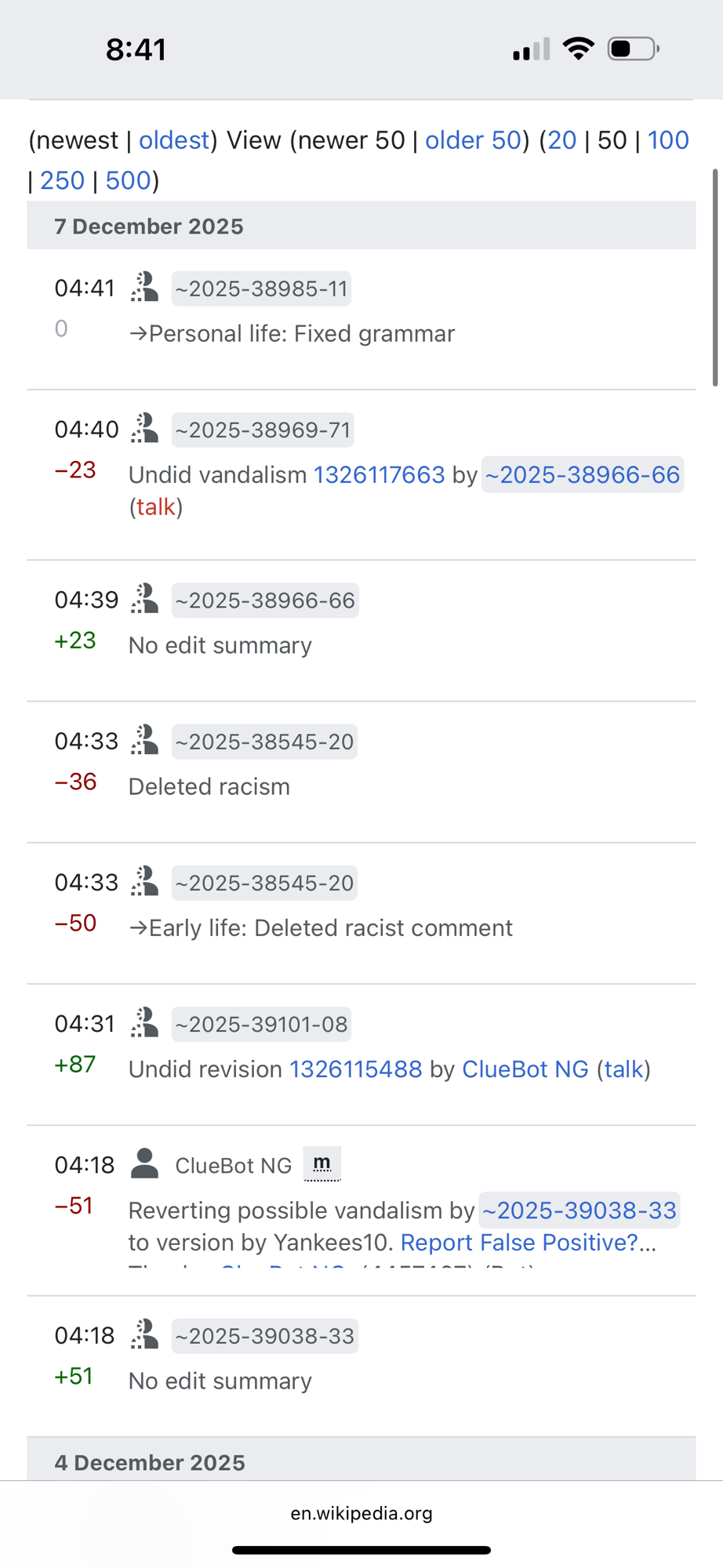Set page size to 20 entries
Viewport: 723px width, 1568px height.
[562, 140]
